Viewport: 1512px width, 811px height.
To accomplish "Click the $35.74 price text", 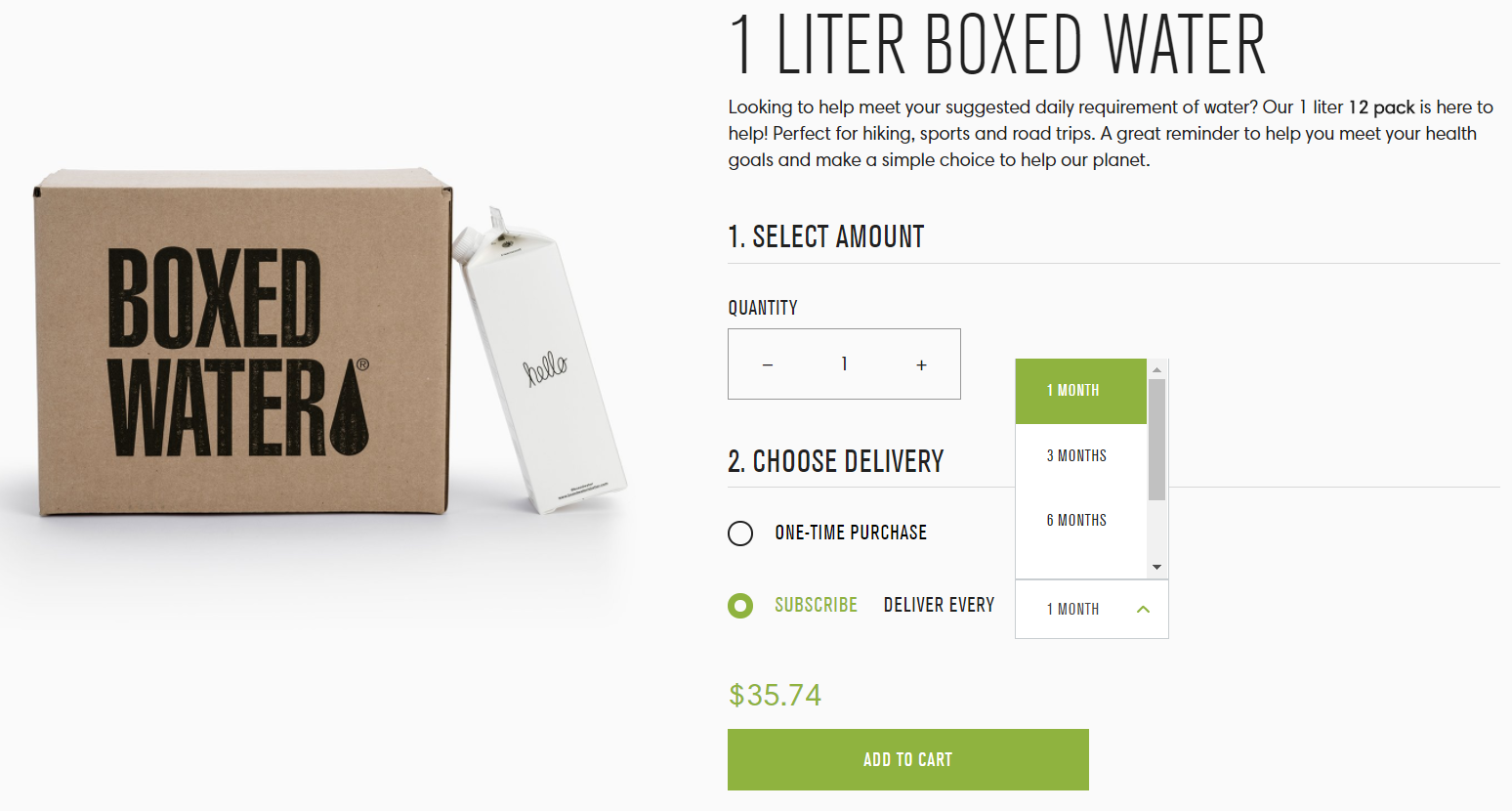I will (776, 695).
